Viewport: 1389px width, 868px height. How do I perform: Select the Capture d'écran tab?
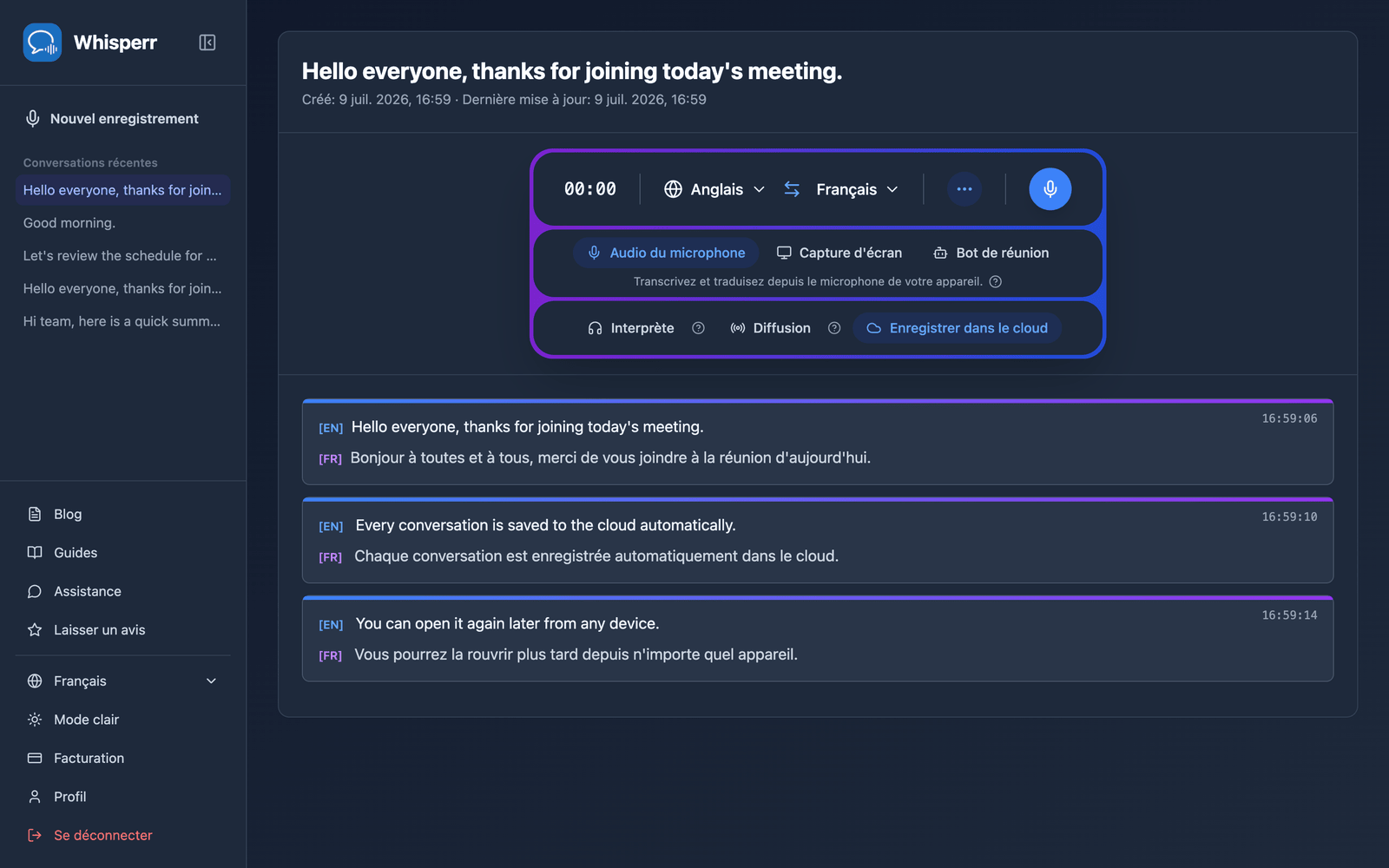click(x=839, y=253)
